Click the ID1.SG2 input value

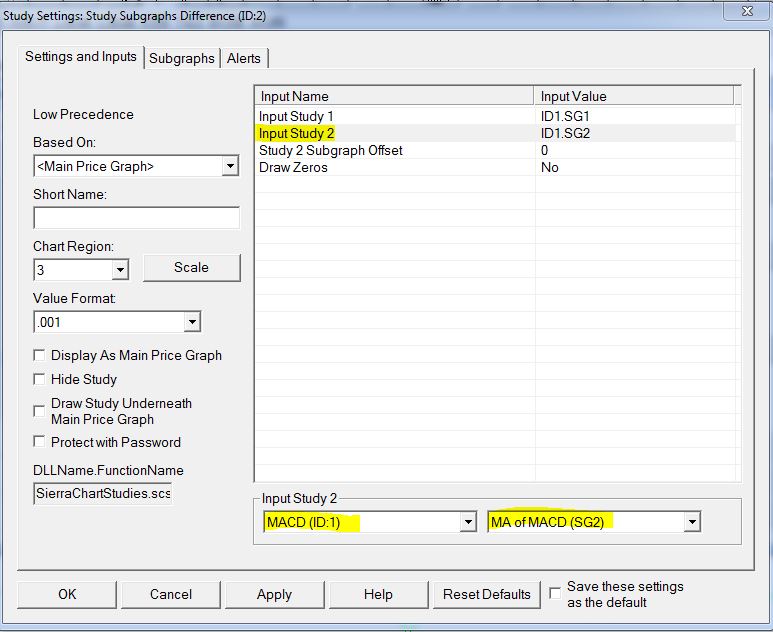tap(565, 134)
